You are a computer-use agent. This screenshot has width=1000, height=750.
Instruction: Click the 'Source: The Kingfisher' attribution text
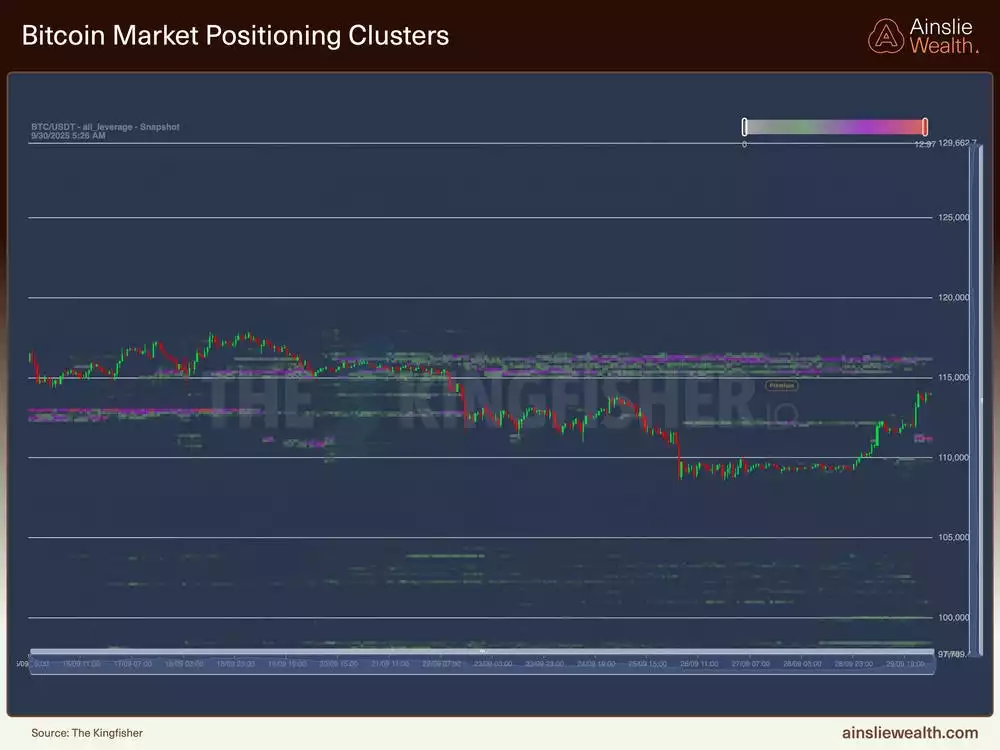85,732
